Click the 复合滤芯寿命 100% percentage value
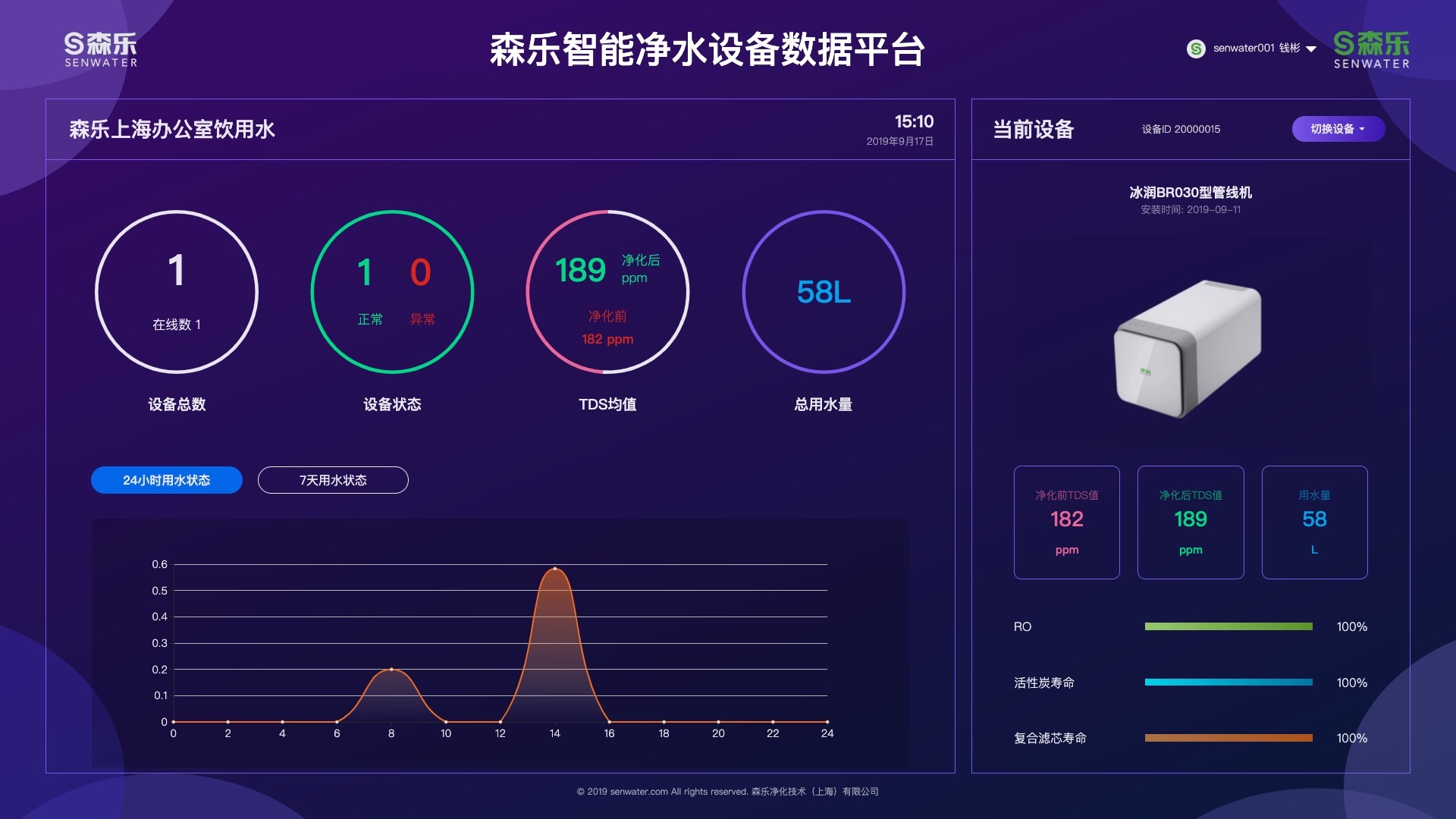Viewport: 1456px width, 819px height. click(1352, 739)
